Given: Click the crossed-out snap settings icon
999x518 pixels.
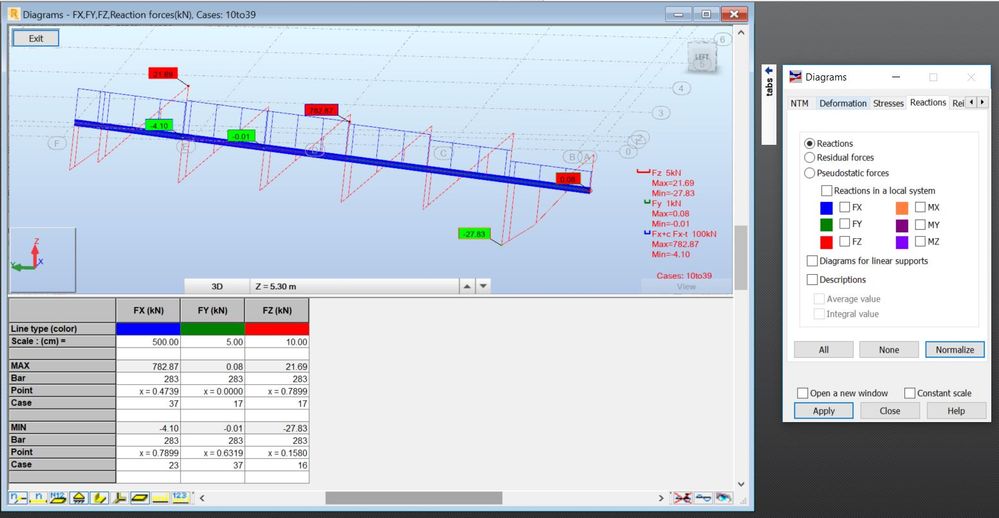Looking at the screenshot, I should pos(682,498).
